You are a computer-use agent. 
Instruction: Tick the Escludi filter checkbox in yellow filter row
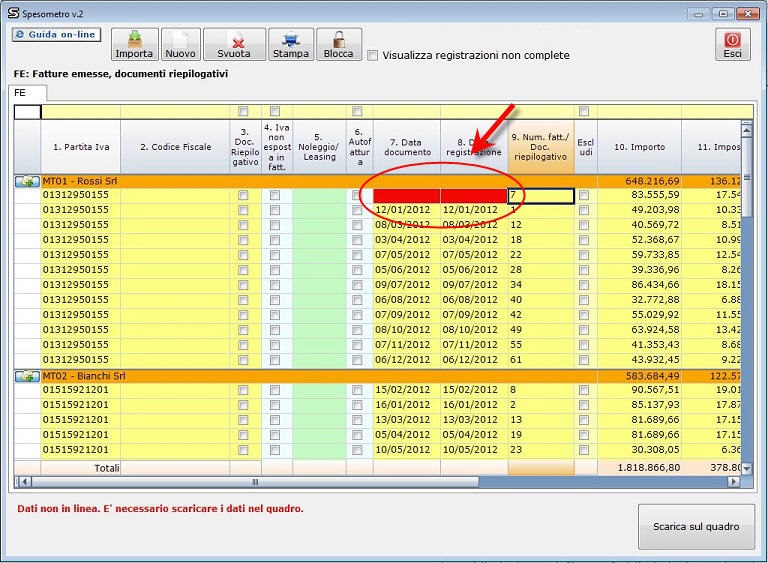click(584, 111)
